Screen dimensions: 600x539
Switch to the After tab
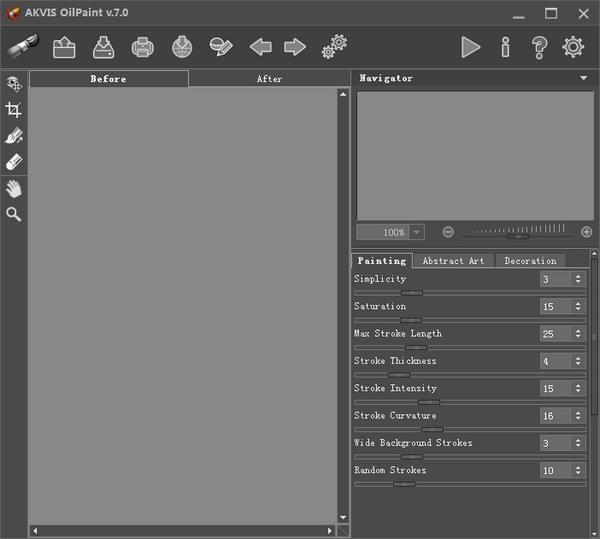269,79
